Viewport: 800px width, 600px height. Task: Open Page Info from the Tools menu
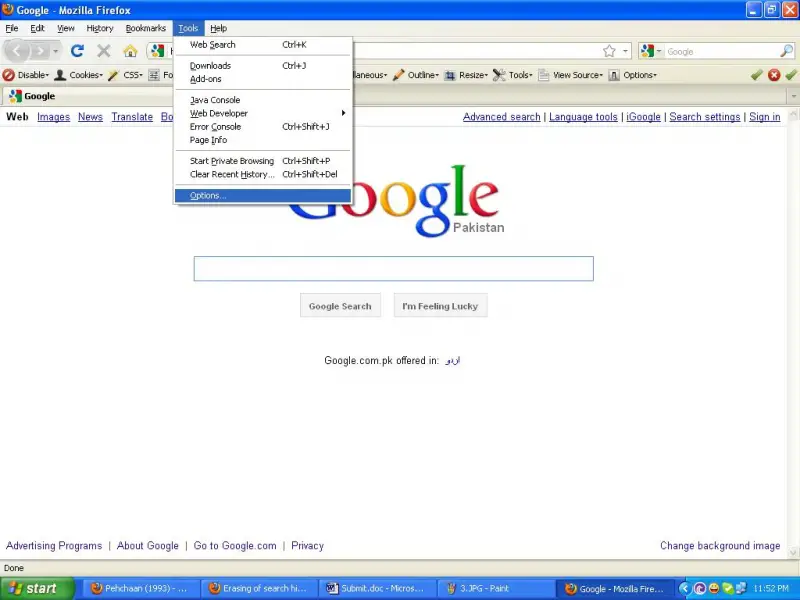(x=263, y=140)
